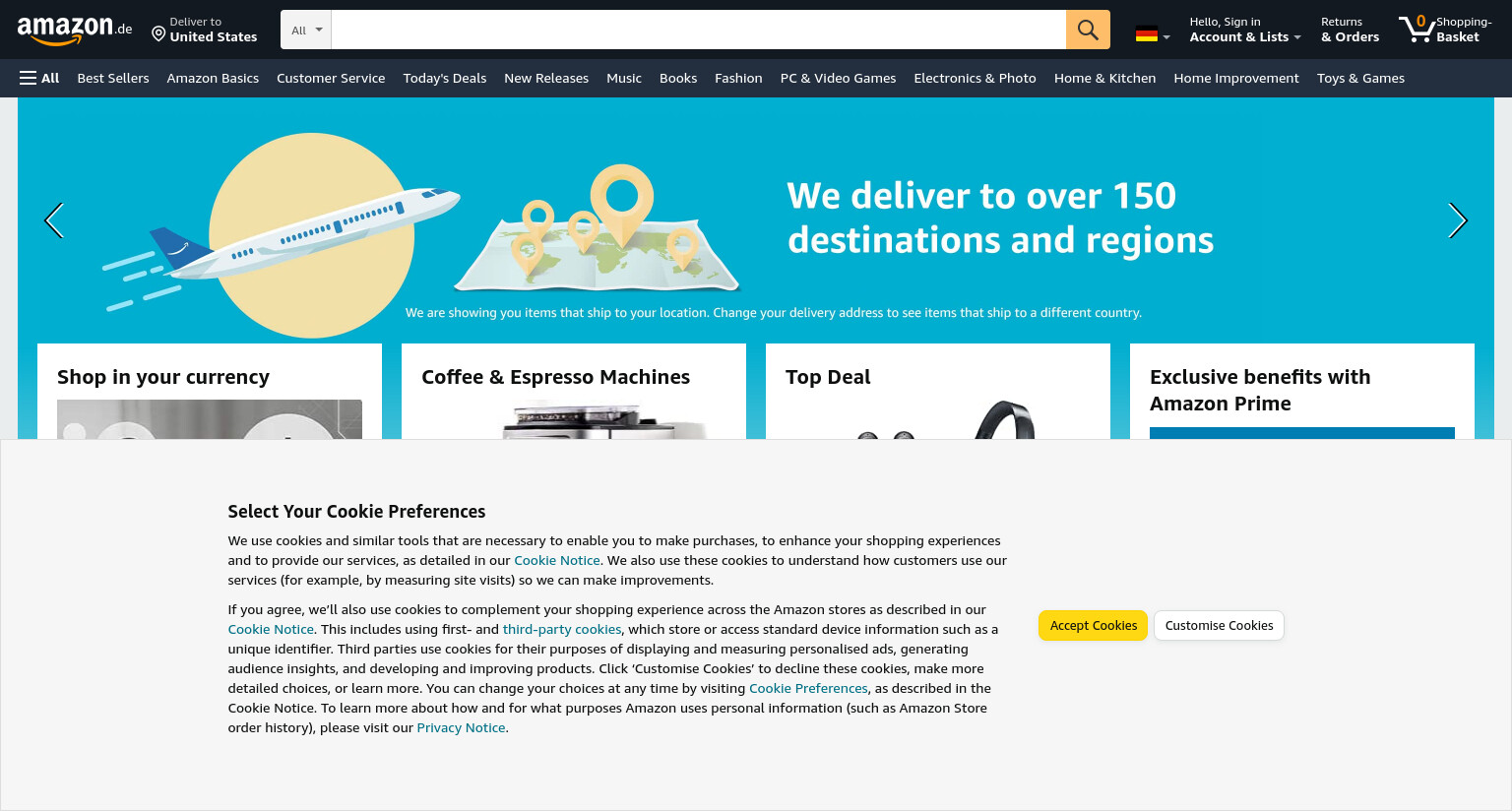Viewport: 1512px width, 811px height.
Task: Click the Coffee & Espresso Machines heading
Action: pyautogui.click(x=555, y=377)
